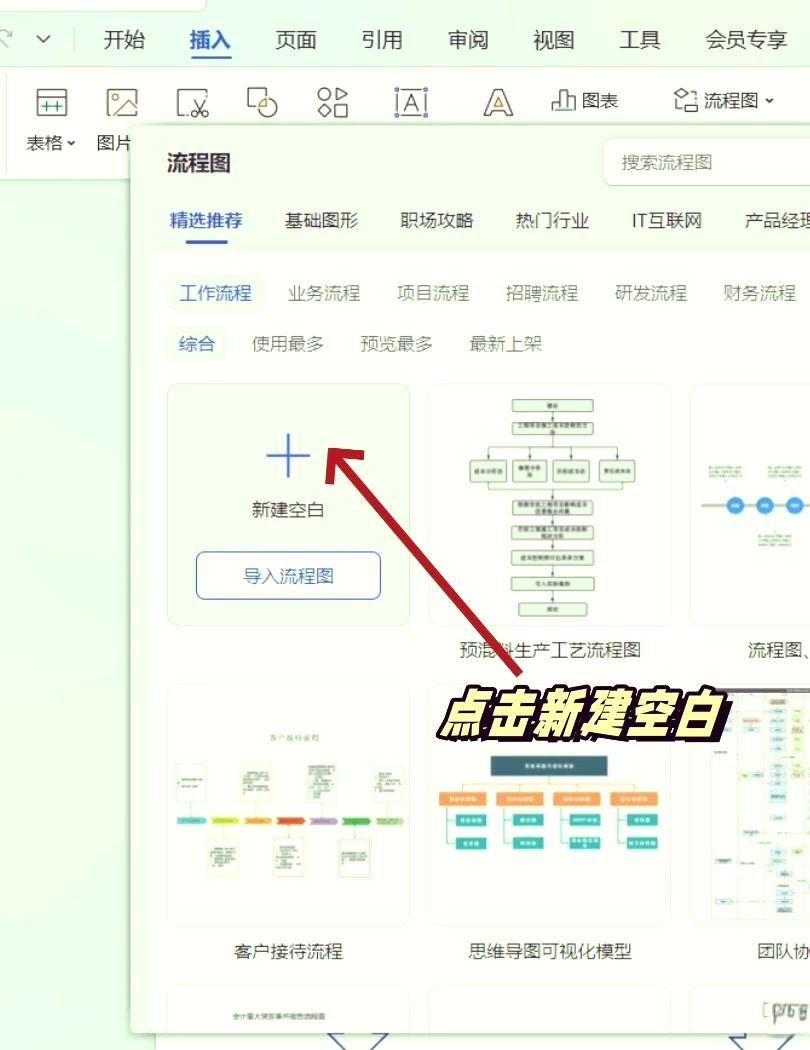
Task: Sort by 最新上架
Action: [505, 344]
